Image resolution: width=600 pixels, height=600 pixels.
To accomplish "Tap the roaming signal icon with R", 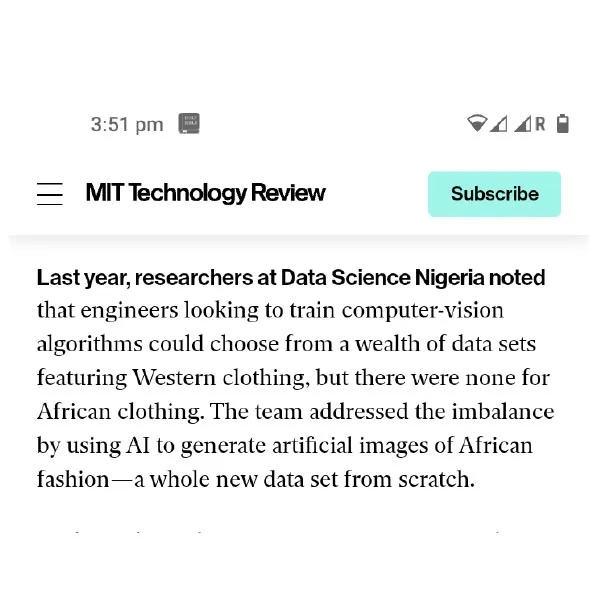I will click(x=530, y=124).
